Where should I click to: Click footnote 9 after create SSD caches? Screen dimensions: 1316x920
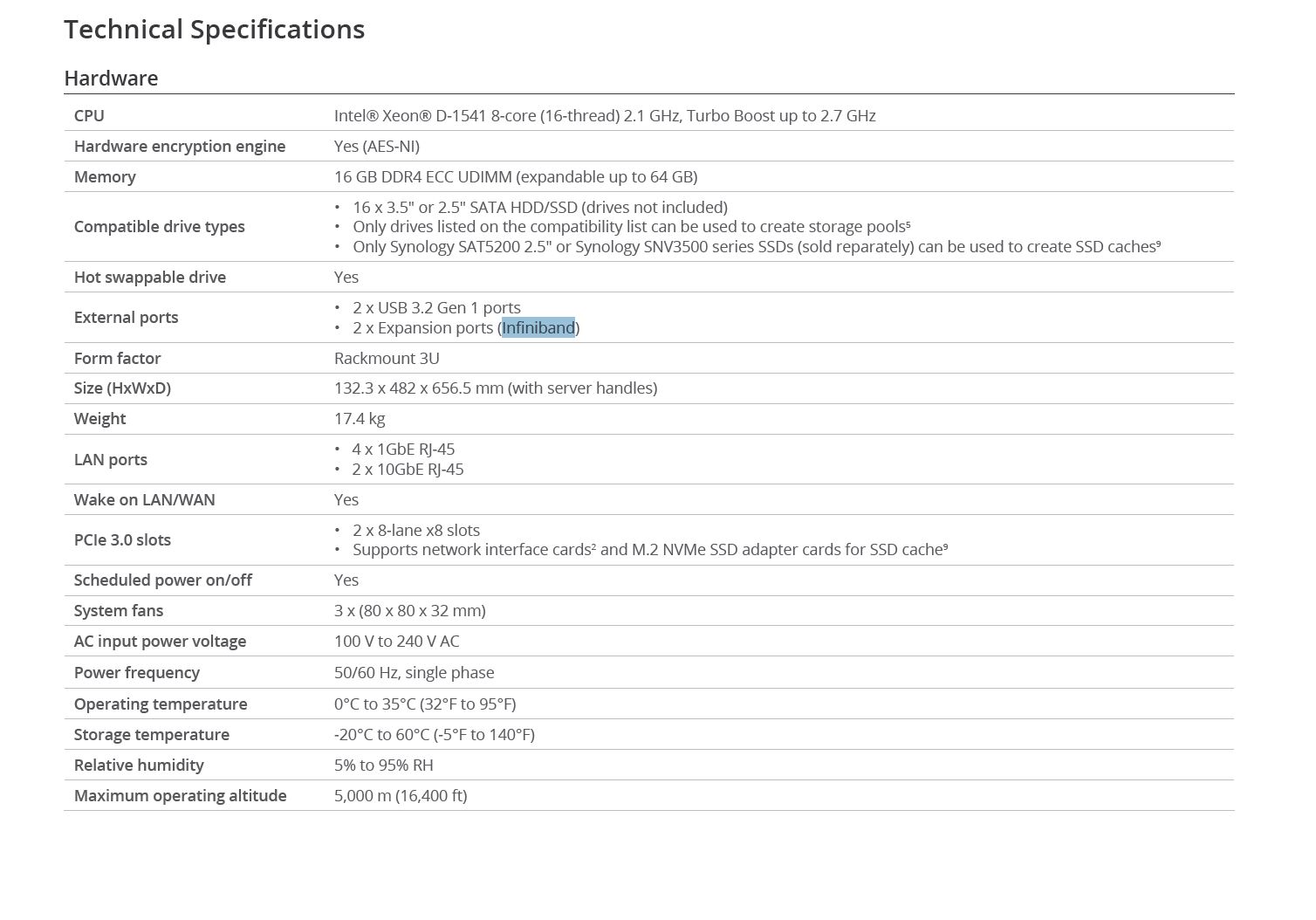pos(1158,244)
